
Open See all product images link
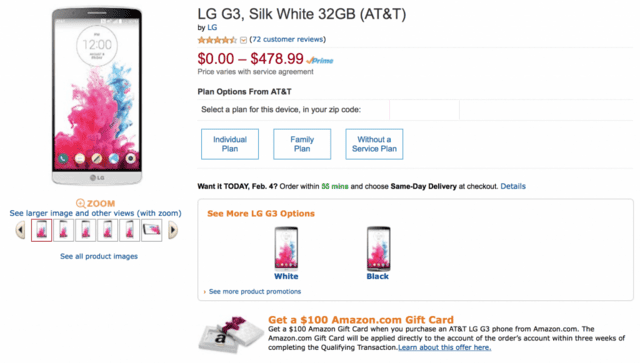[x=99, y=256]
